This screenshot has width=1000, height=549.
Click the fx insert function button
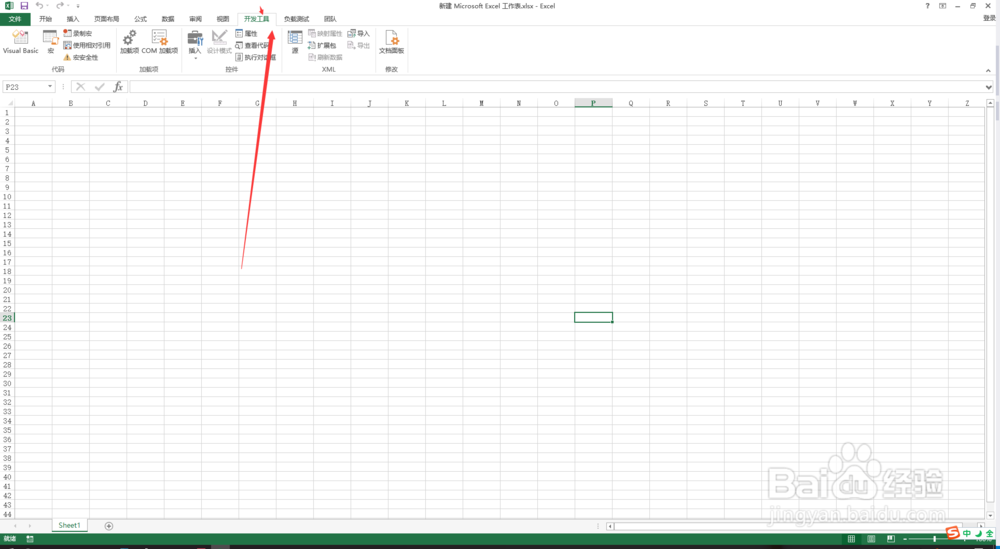point(118,87)
